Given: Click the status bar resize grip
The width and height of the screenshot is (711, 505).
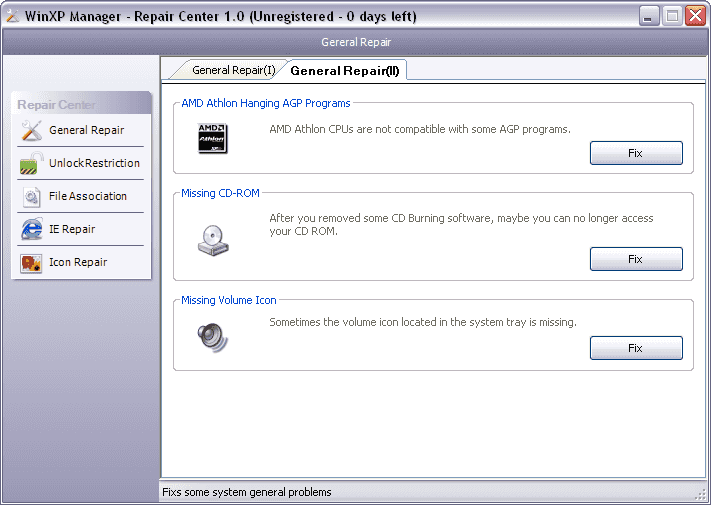Looking at the screenshot, I should (701, 495).
